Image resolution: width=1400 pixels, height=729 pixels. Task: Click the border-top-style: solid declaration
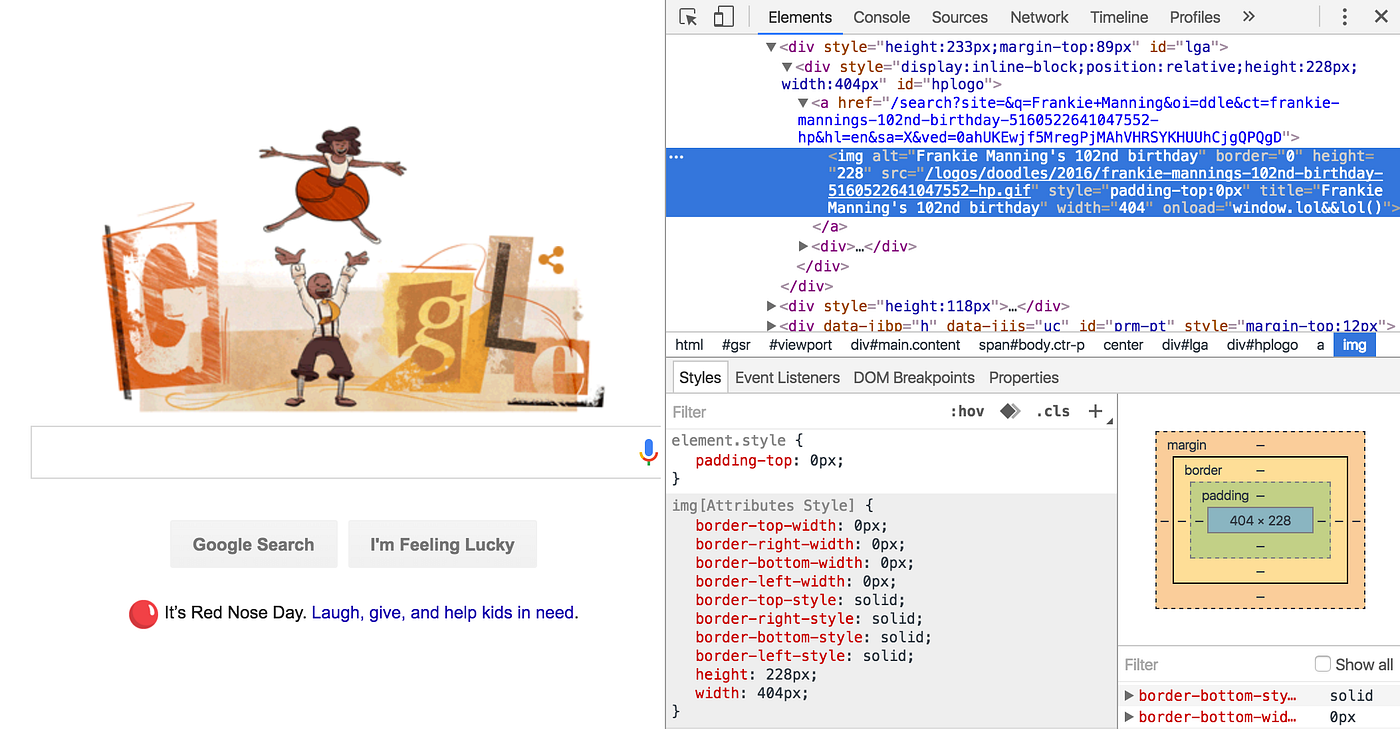(800, 600)
